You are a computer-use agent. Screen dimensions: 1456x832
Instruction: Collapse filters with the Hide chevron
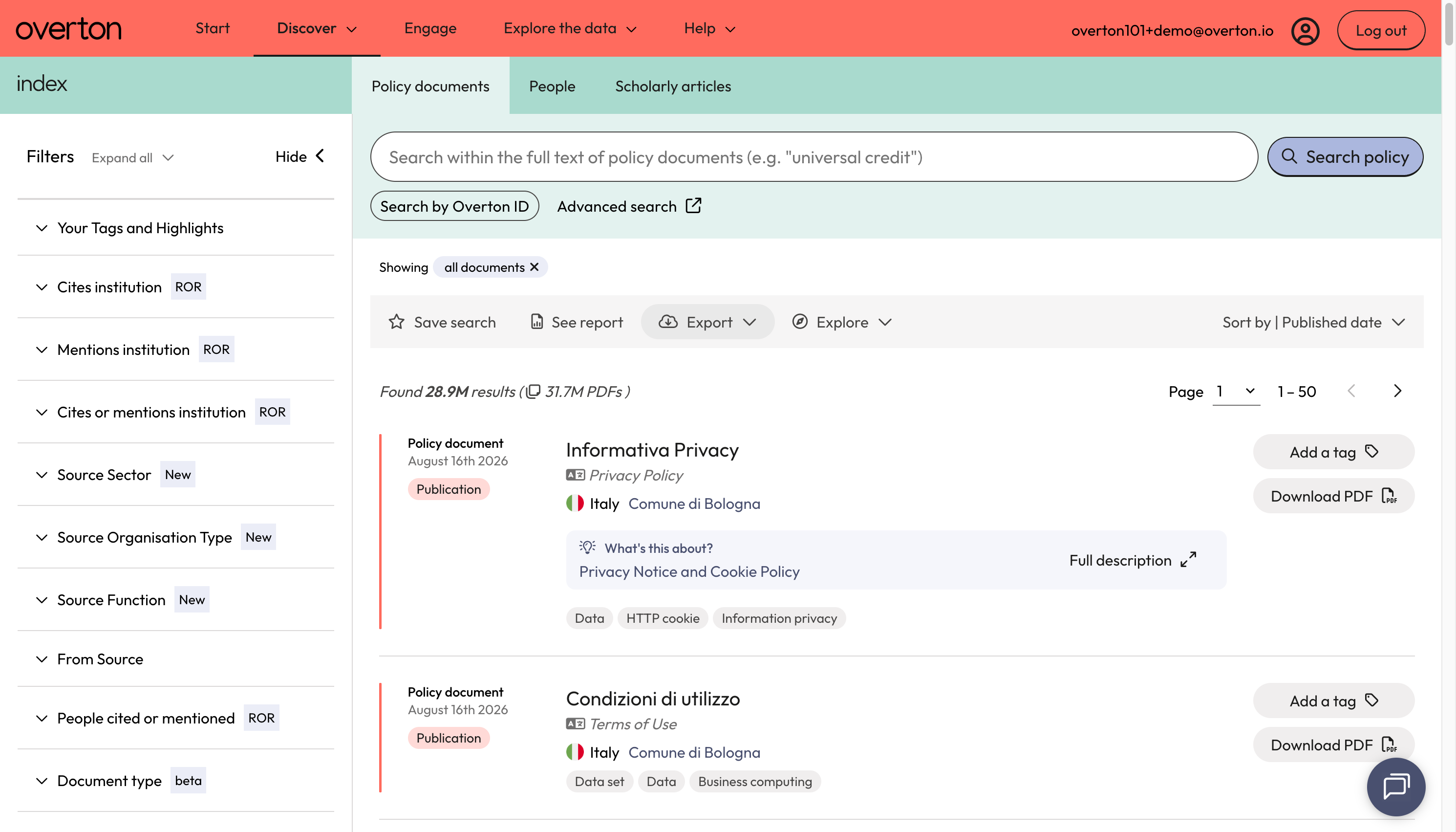(320, 155)
